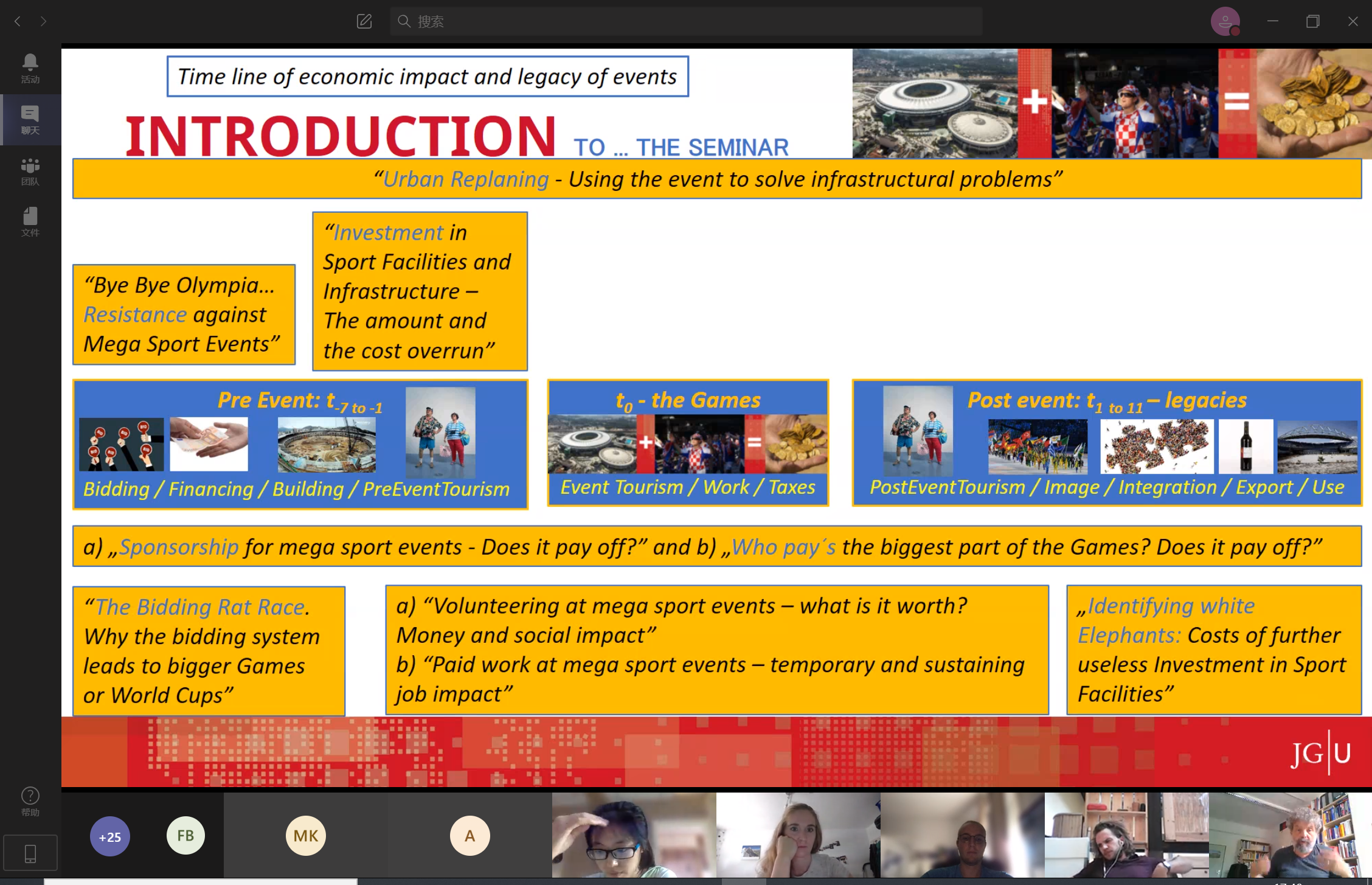Click the 'Identifying white Elephants' box
This screenshot has height=885, width=1372.
point(1214,650)
